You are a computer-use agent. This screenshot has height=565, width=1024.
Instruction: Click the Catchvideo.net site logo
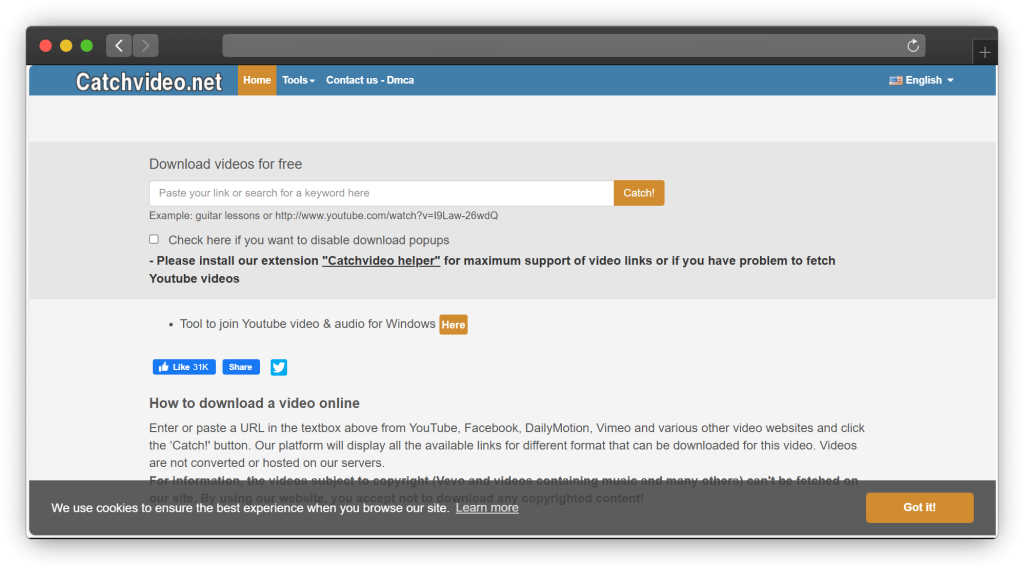click(149, 82)
